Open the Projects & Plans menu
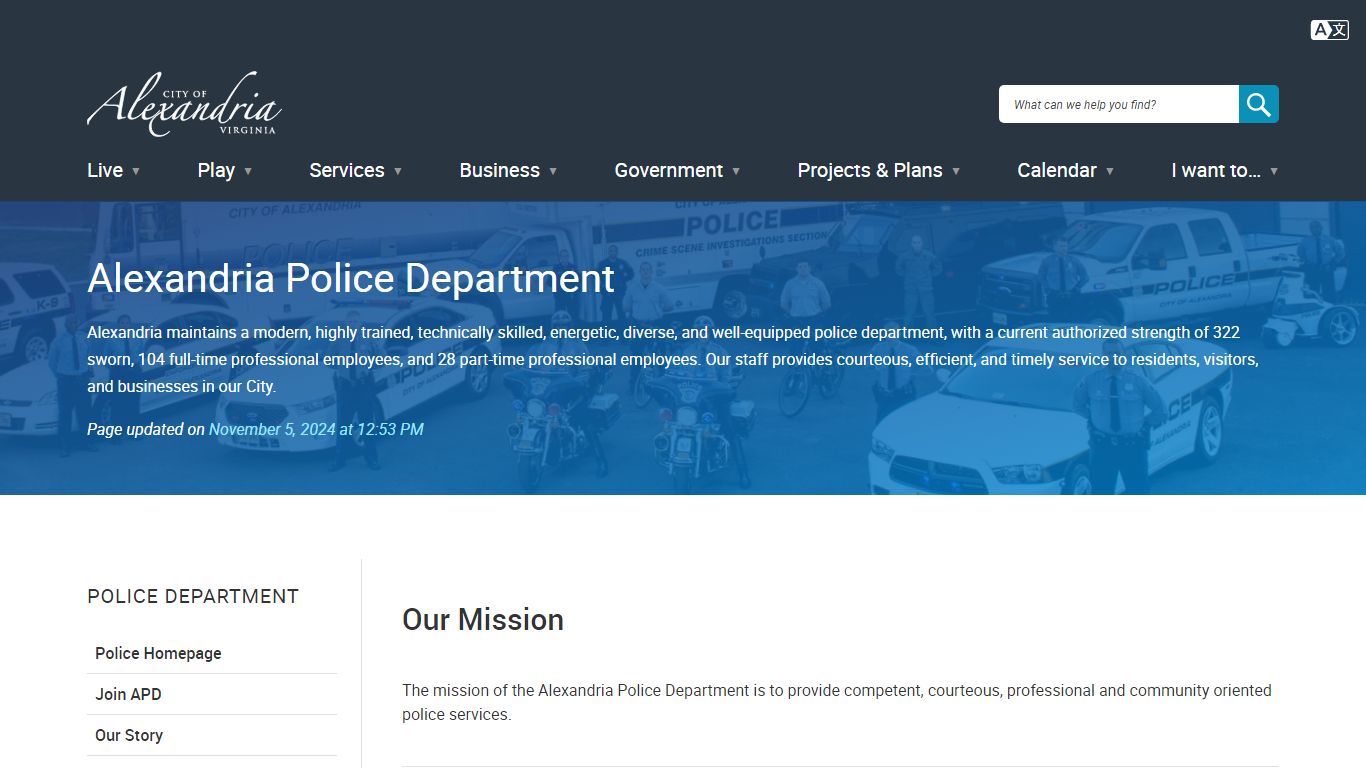This screenshot has width=1366, height=768. click(870, 170)
